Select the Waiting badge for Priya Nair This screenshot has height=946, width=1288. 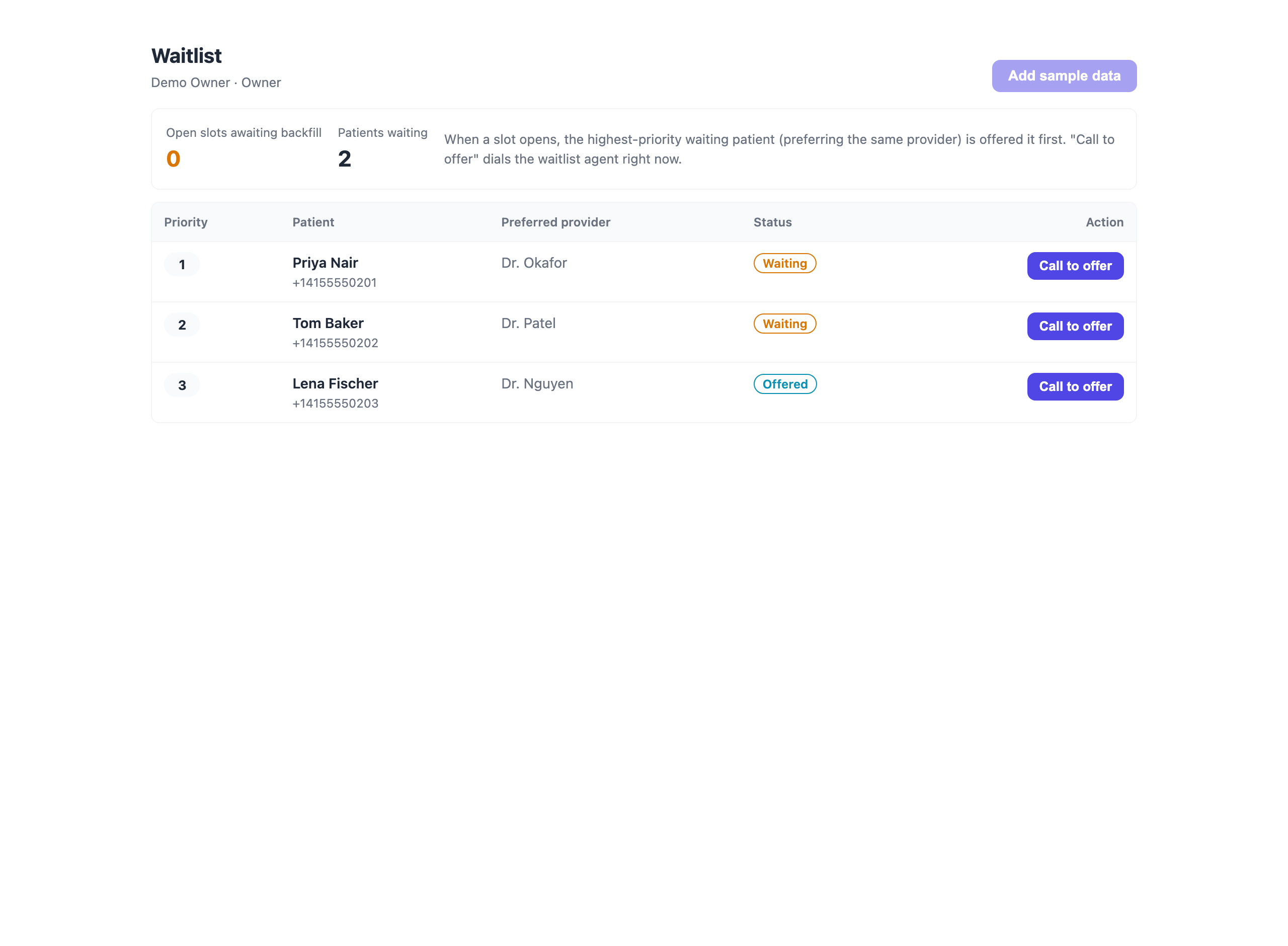[x=784, y=263]
